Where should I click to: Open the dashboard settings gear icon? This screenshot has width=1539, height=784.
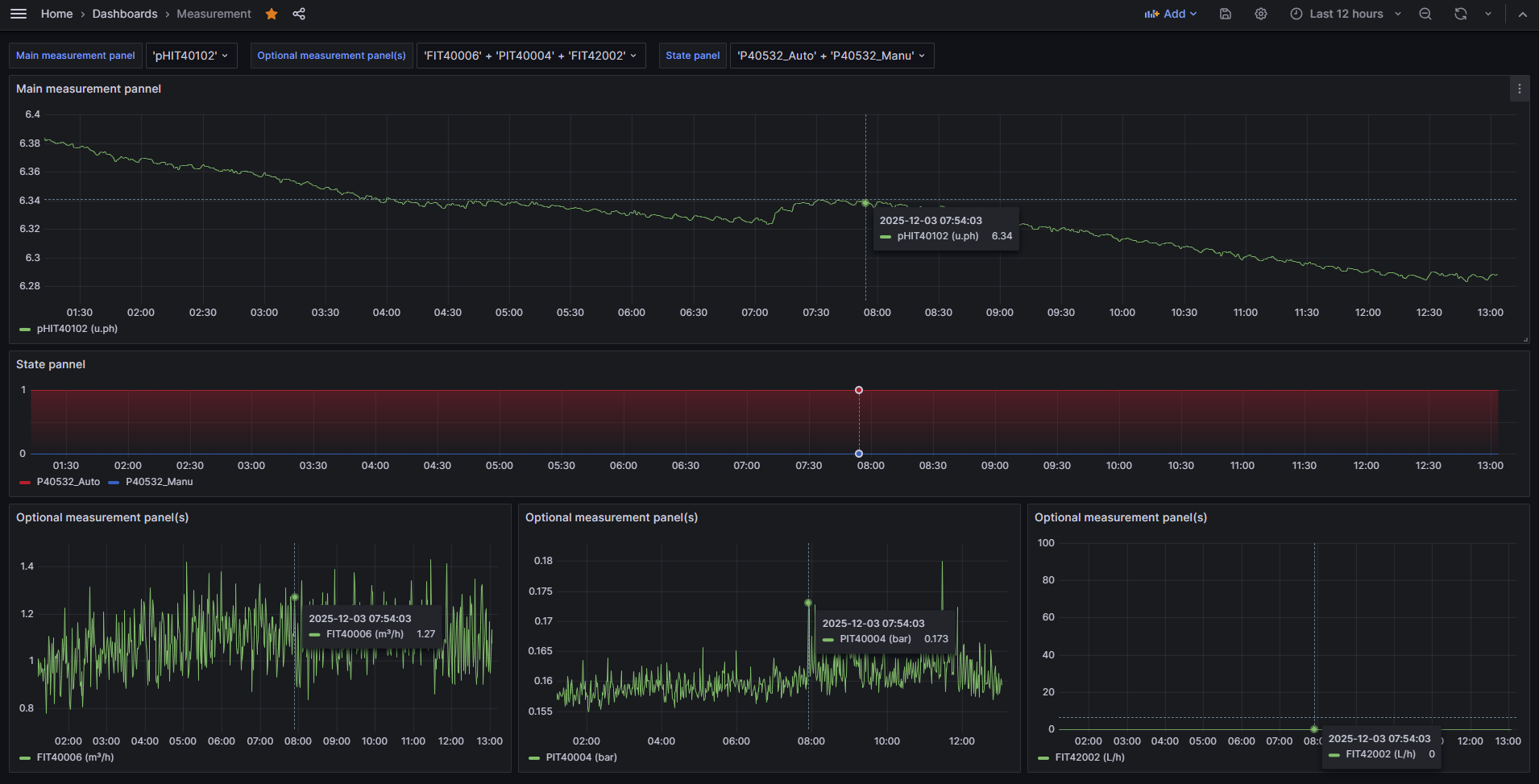coord(1260,14)
